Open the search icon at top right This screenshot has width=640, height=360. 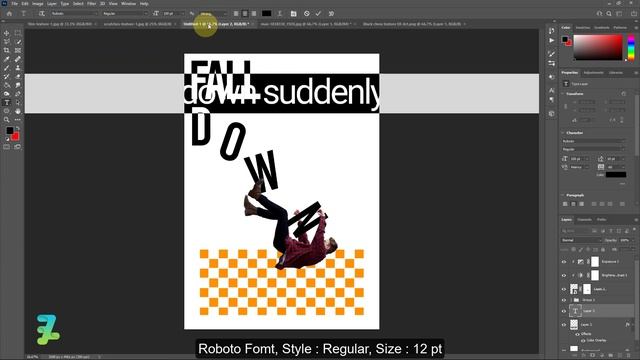point(609,13)
